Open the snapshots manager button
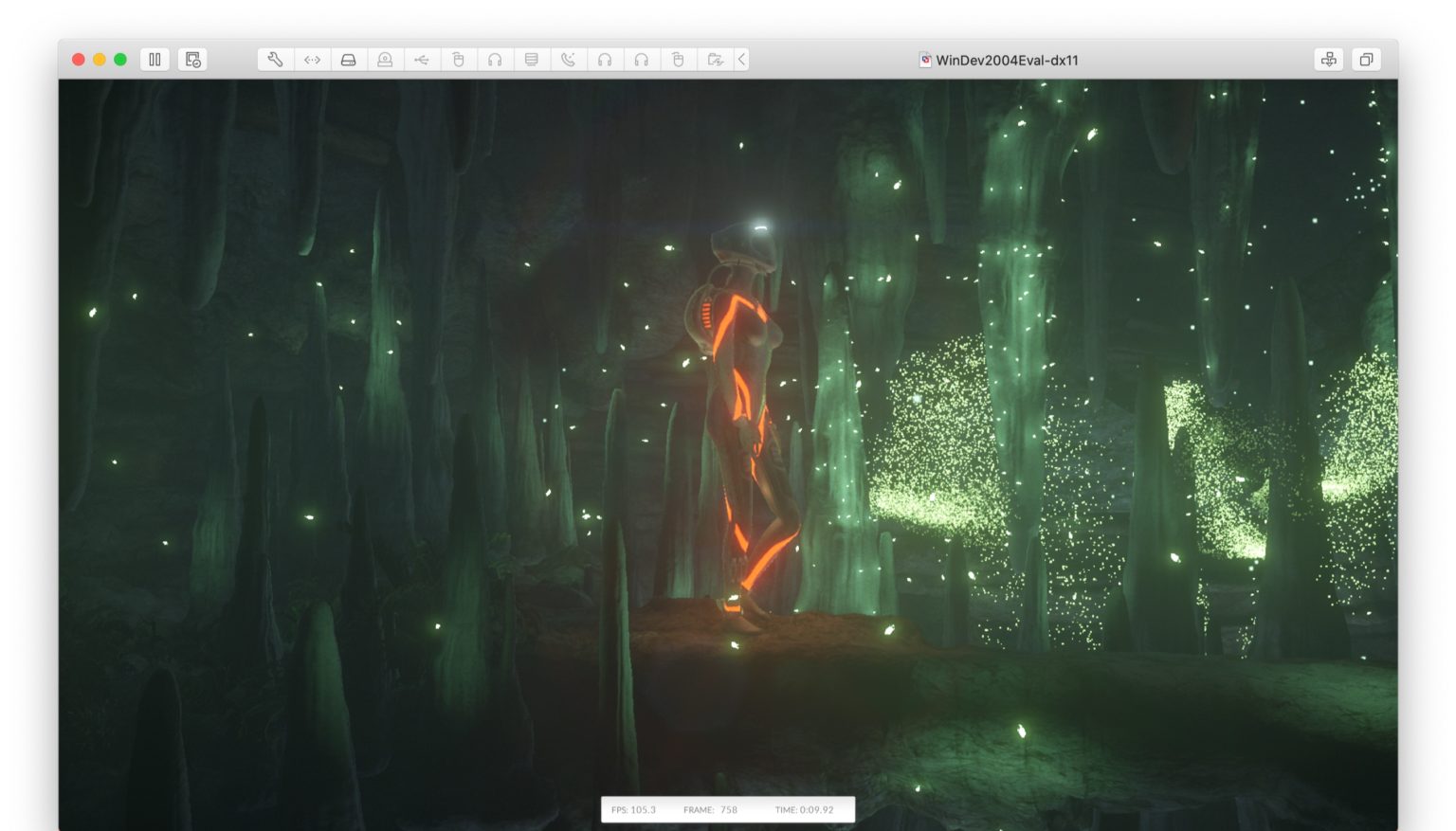The height and width of the screenshot is (831, 1456). [x=193, y=60]
